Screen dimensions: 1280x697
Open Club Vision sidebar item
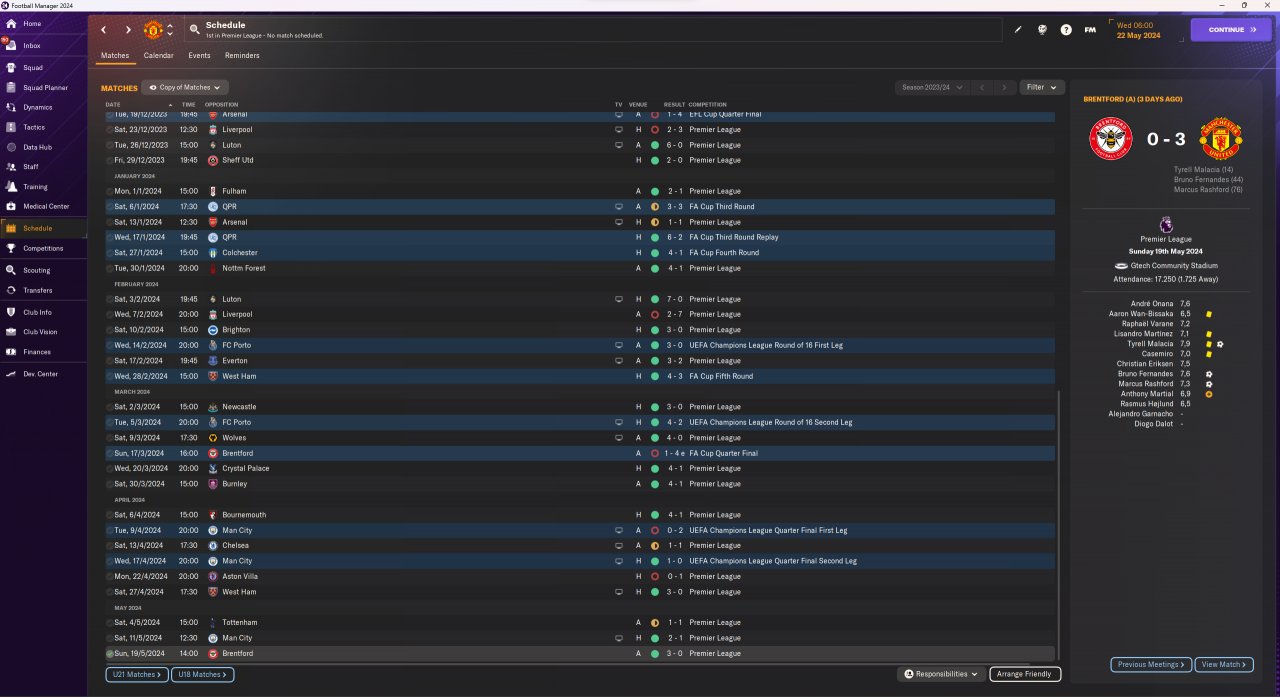[40, 332]
